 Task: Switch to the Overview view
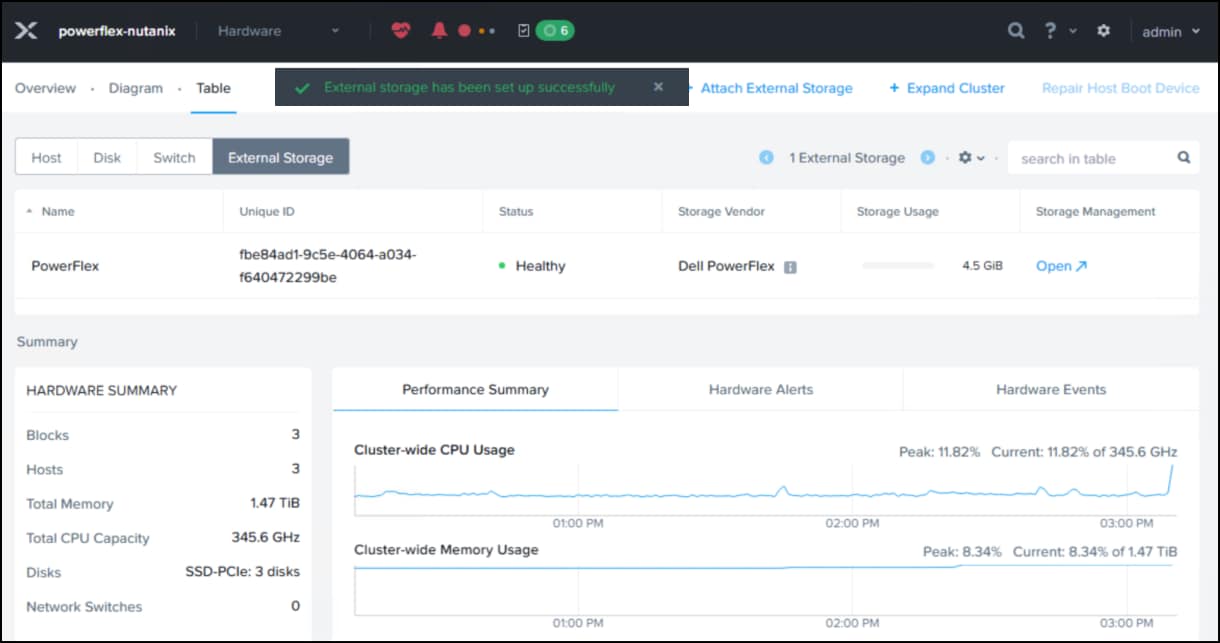pyautogui.click(x=46, y=88)
